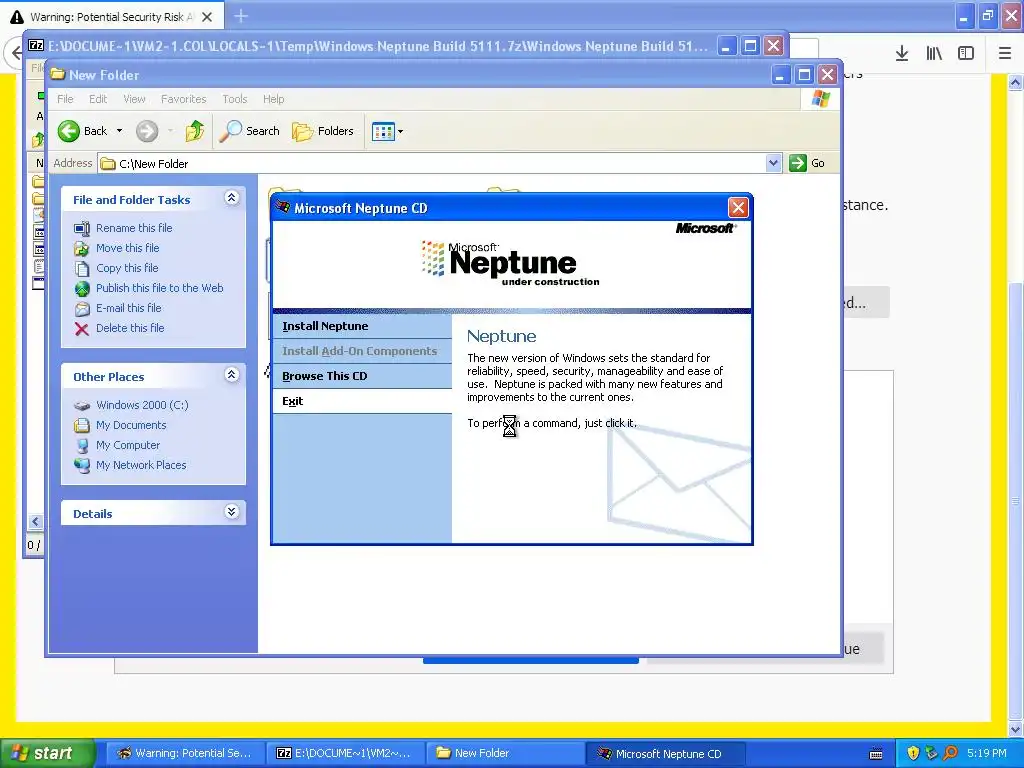
Task: Click E-mail this file task
Action: pos(129,308)
